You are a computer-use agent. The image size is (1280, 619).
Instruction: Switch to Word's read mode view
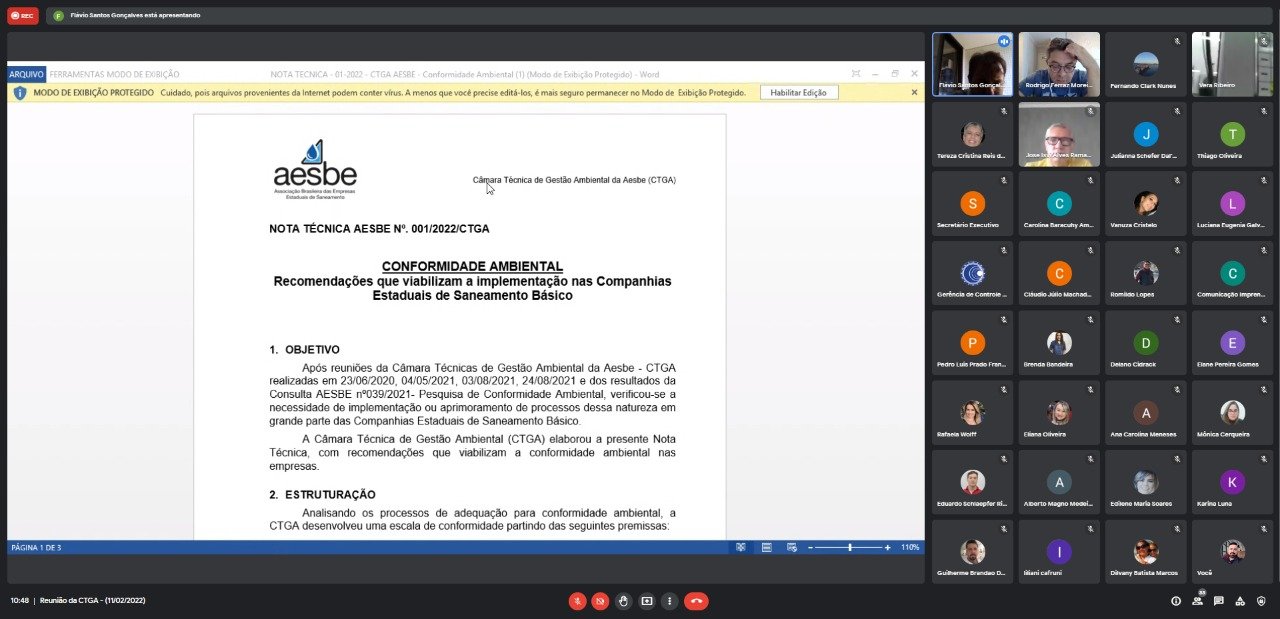pos(741,547)
